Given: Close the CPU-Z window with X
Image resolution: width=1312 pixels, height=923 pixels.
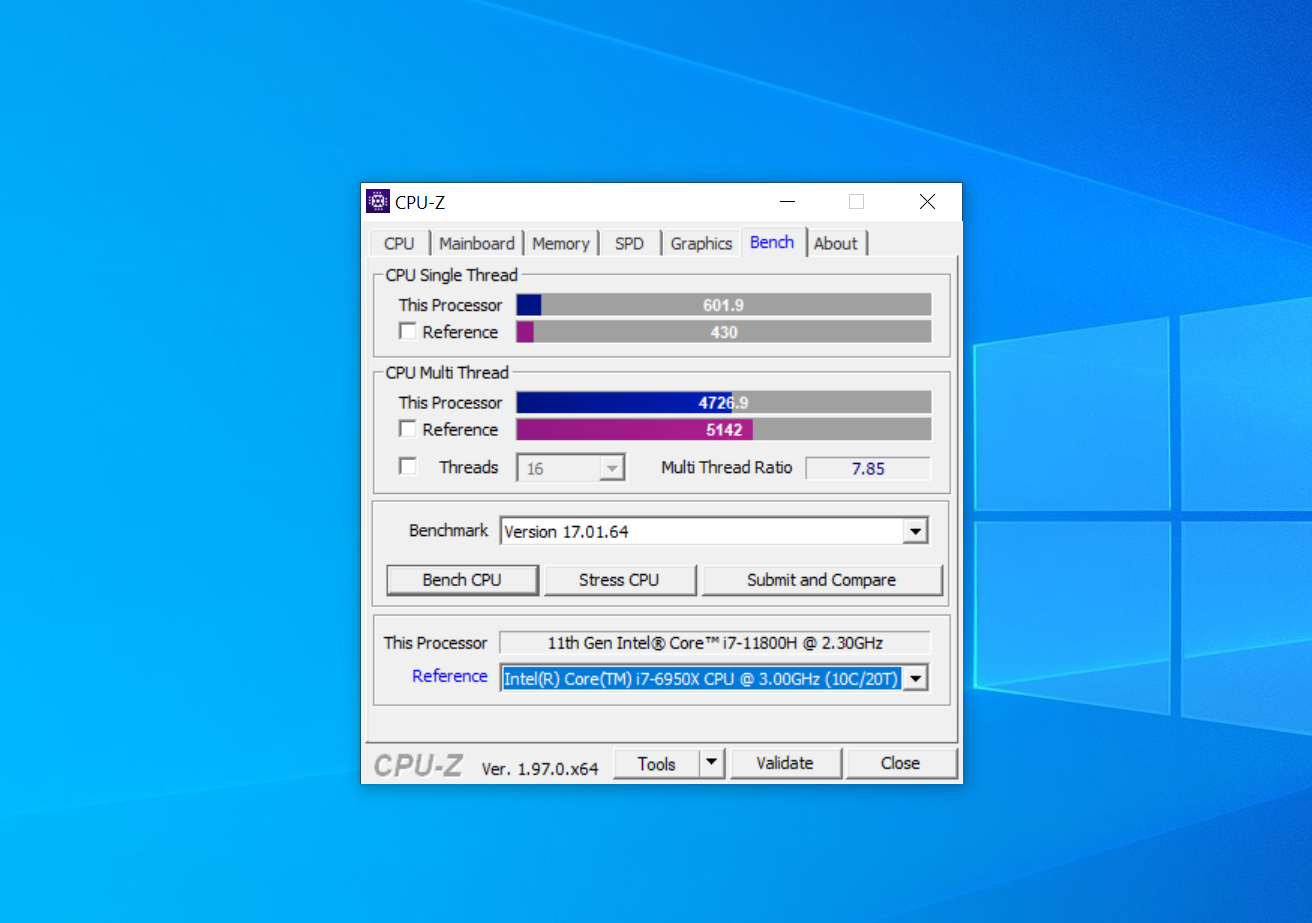Looking at the screenshot, I should [927, 202].
